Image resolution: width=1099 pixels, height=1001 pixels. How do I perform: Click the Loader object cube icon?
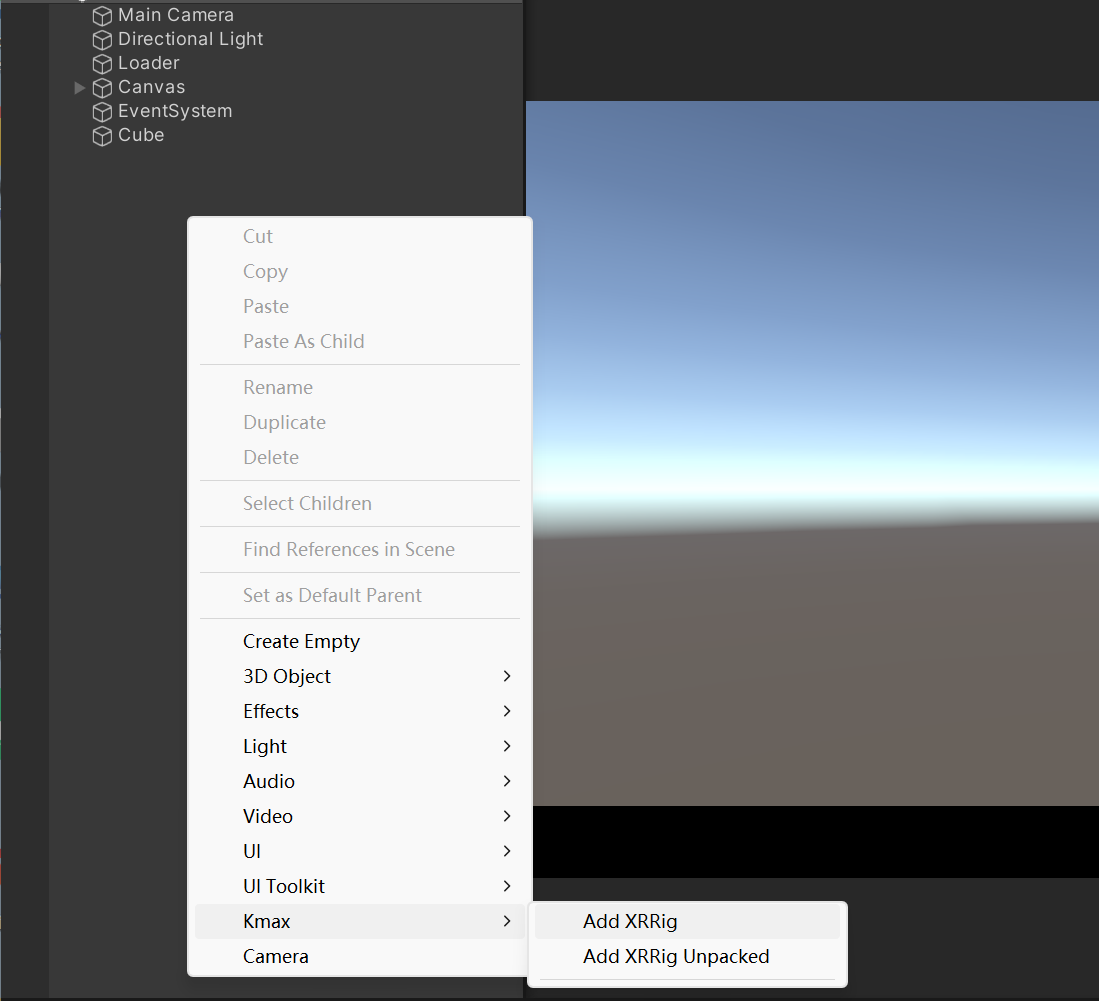(x=102, y=64)
